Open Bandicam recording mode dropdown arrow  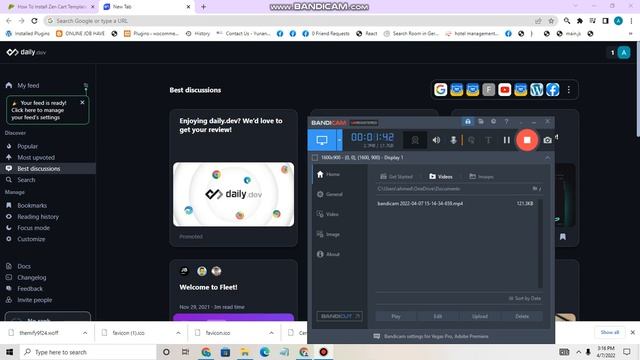(x=339, y=140)
